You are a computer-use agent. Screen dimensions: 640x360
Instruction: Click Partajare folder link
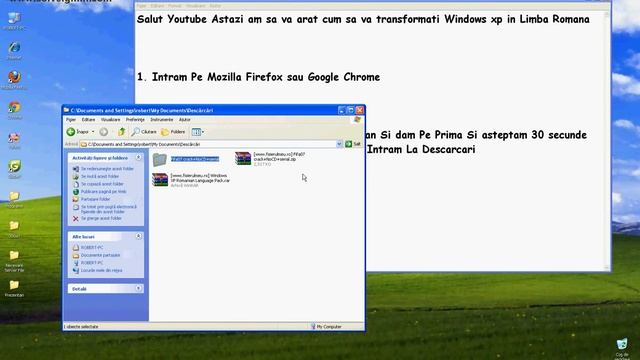coord(96,199)
